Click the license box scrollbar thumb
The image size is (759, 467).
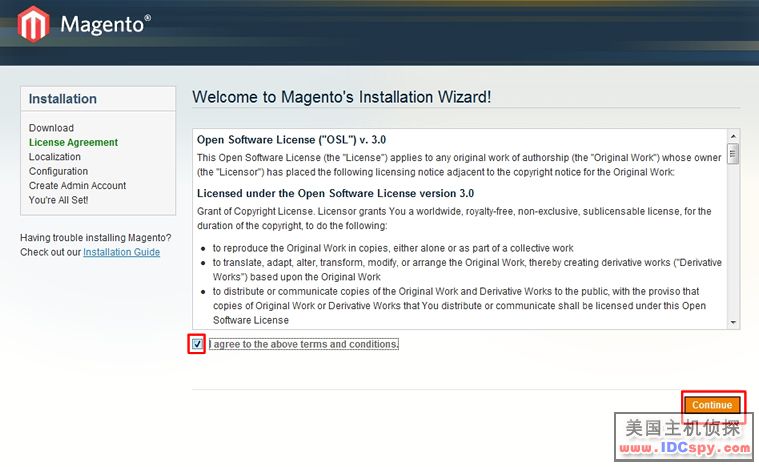733,154
